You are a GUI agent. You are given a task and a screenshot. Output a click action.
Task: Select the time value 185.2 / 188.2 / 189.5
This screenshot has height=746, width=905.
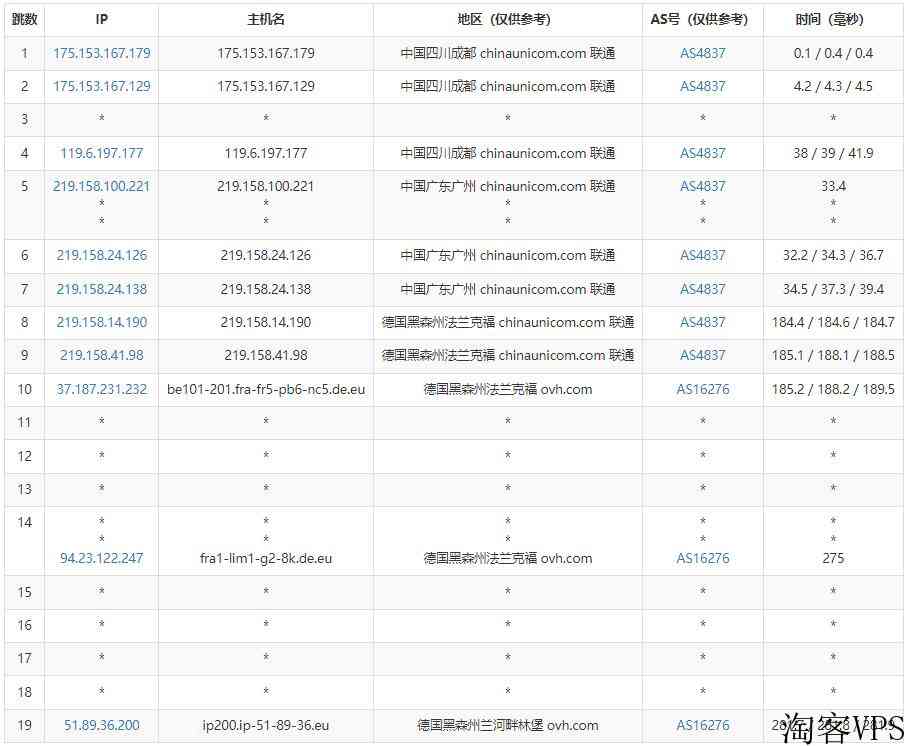[x=833, y=389]
